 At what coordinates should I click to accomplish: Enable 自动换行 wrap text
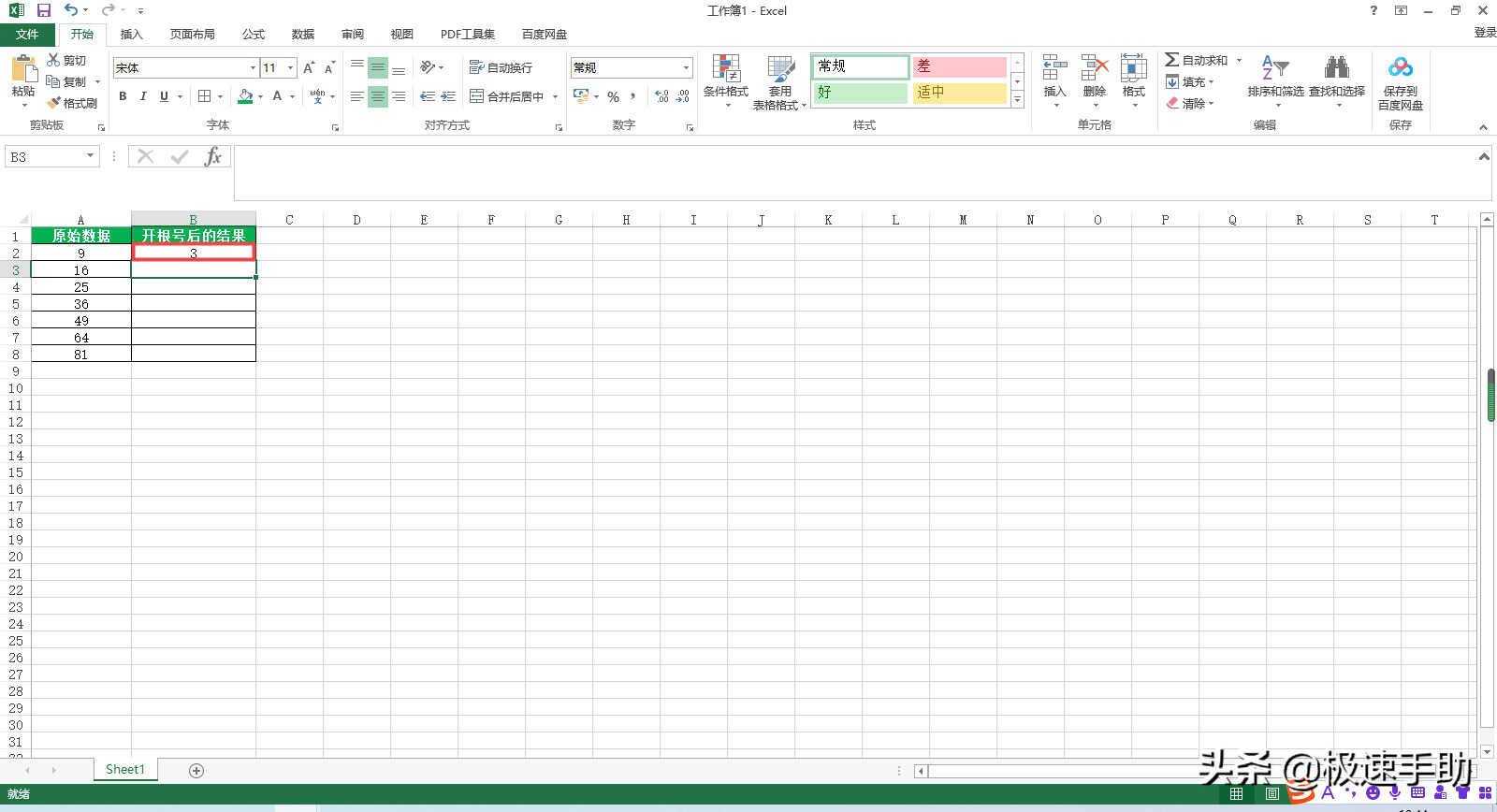[501, 67]
